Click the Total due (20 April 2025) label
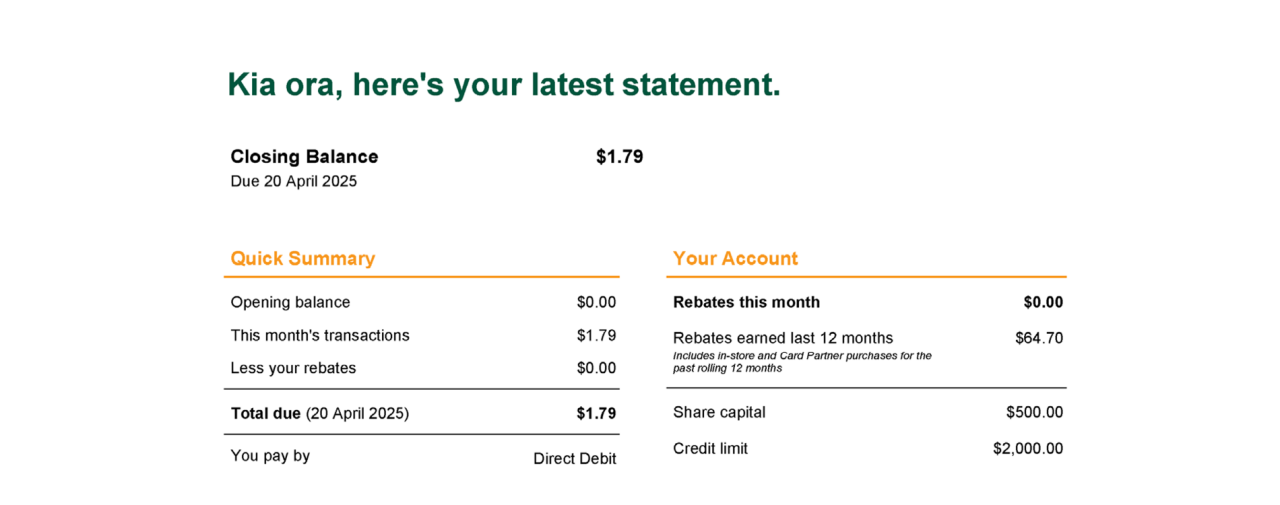 pyautogui.click(x=320, y=414)
